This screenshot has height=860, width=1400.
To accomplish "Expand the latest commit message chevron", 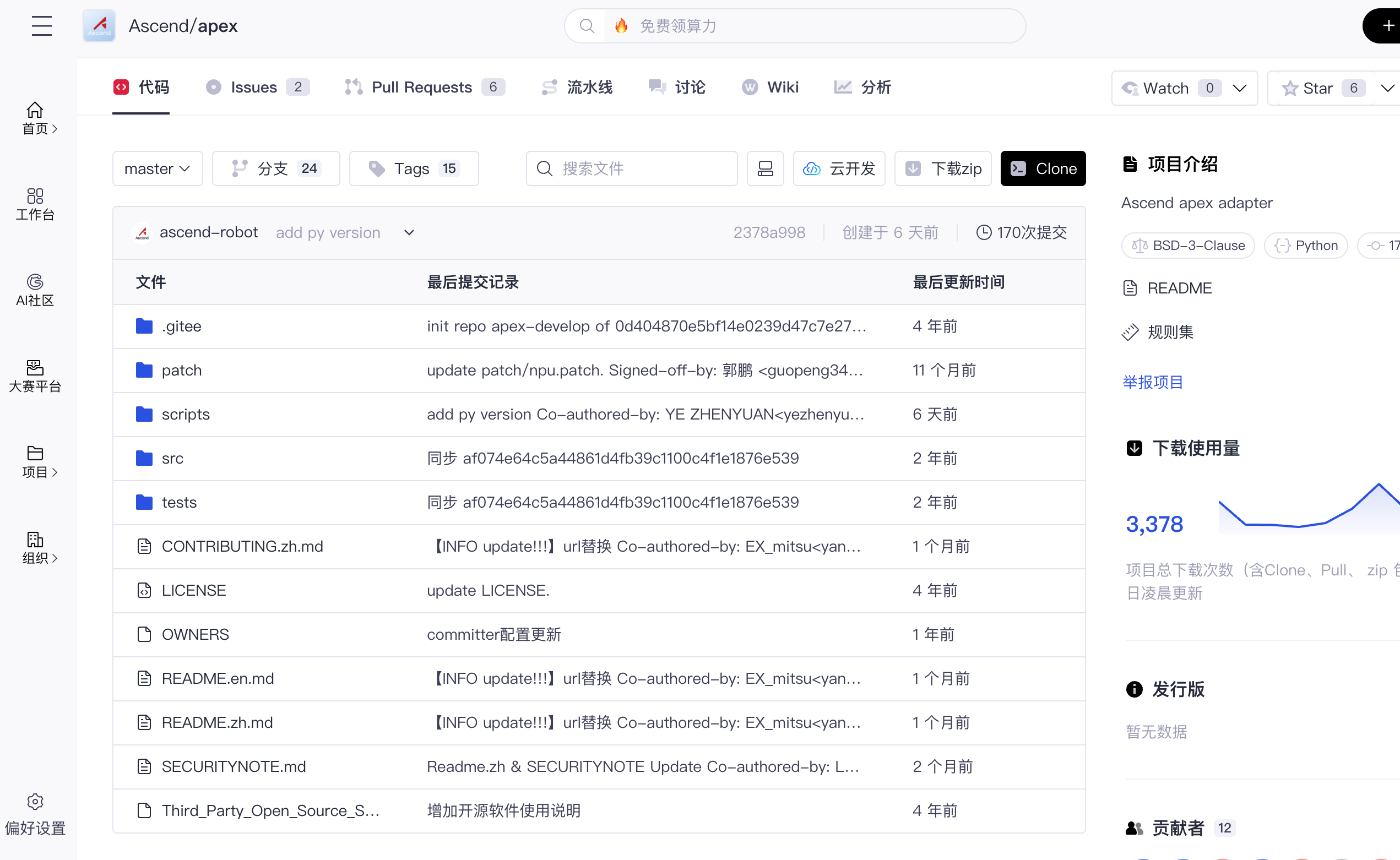I will (409, 233).
